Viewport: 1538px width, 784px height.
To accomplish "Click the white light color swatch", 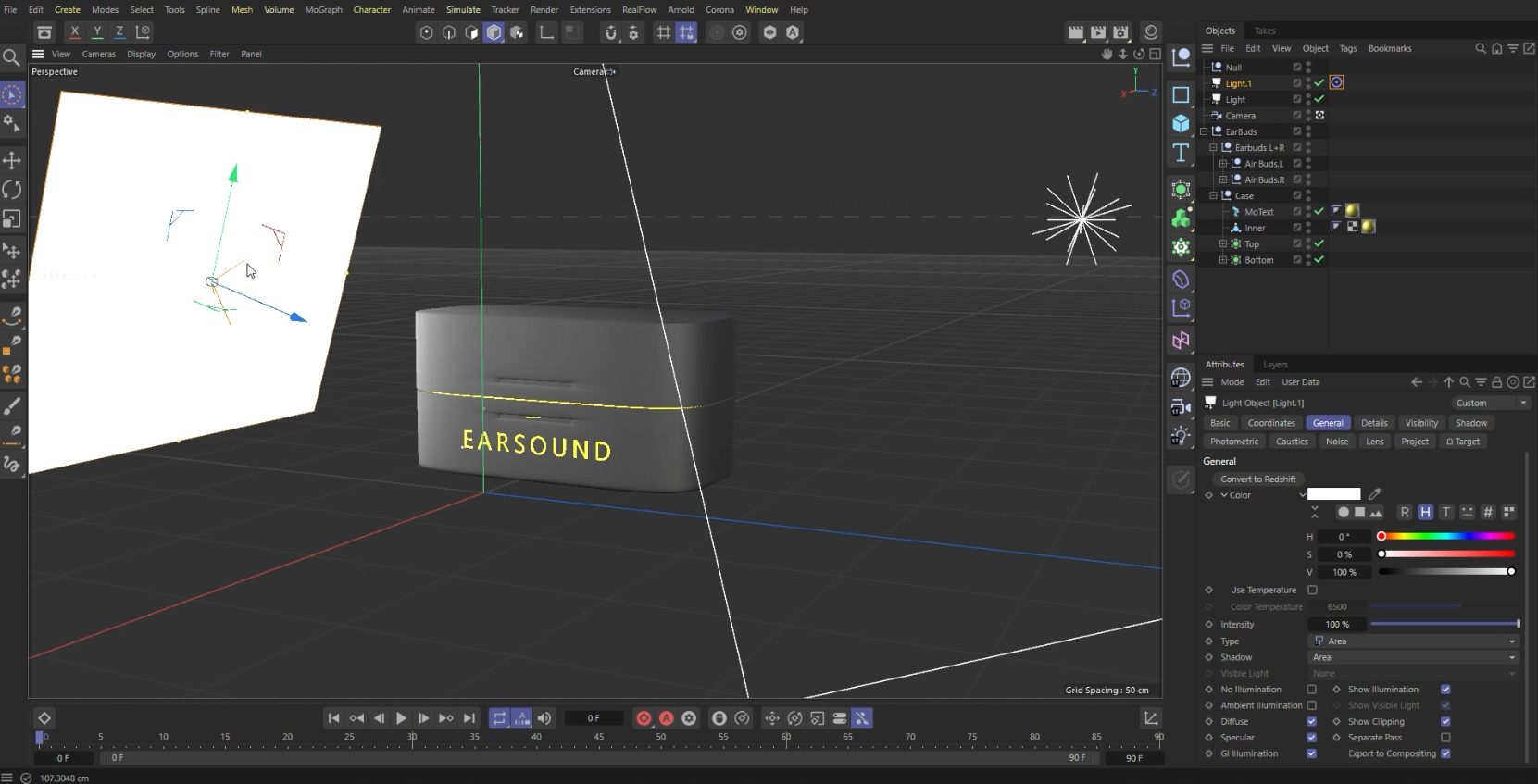I will [x=1333, y=494].
